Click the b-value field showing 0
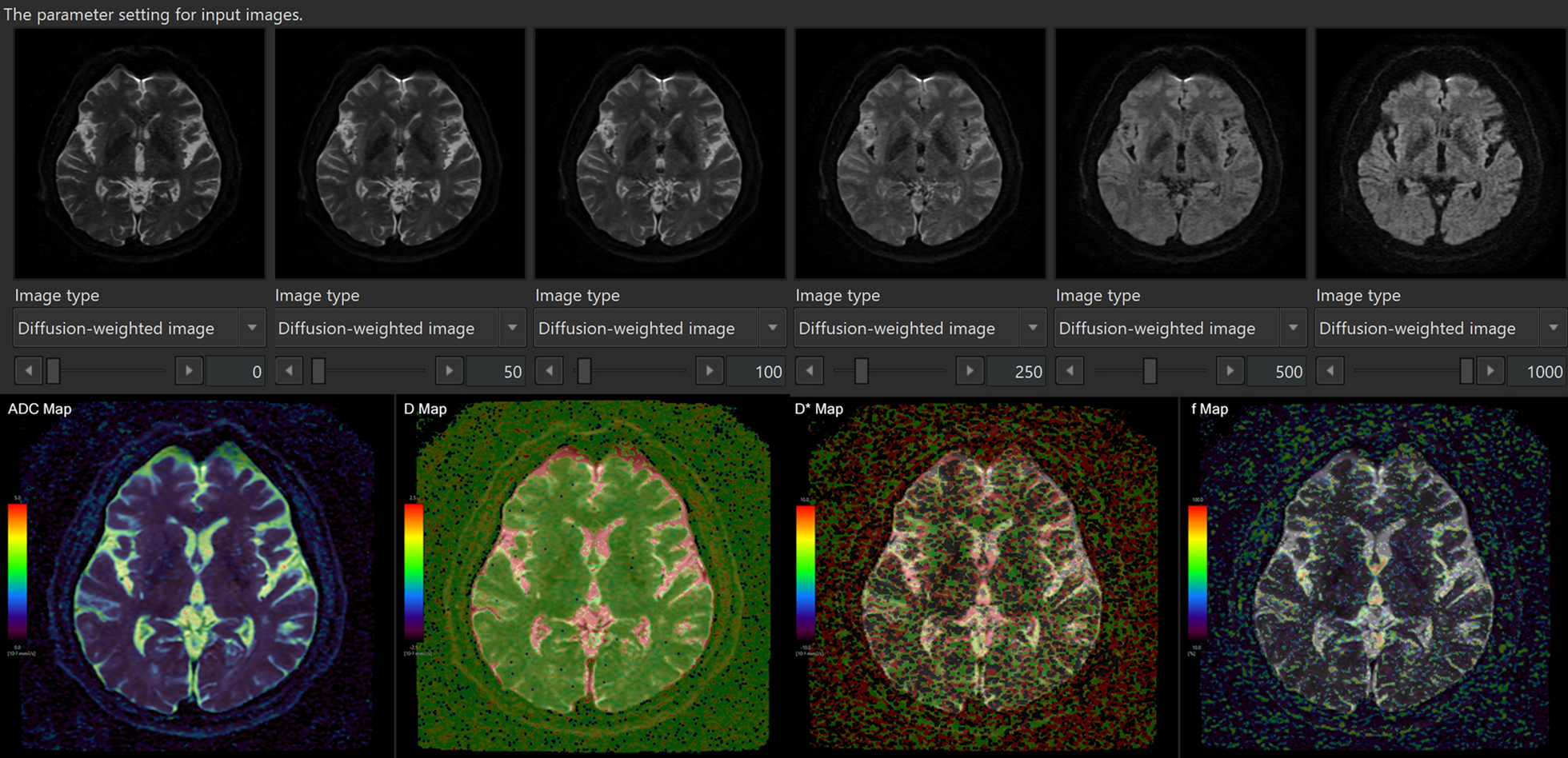Screen dimensions: 1568x758 [x=236, y=371]
